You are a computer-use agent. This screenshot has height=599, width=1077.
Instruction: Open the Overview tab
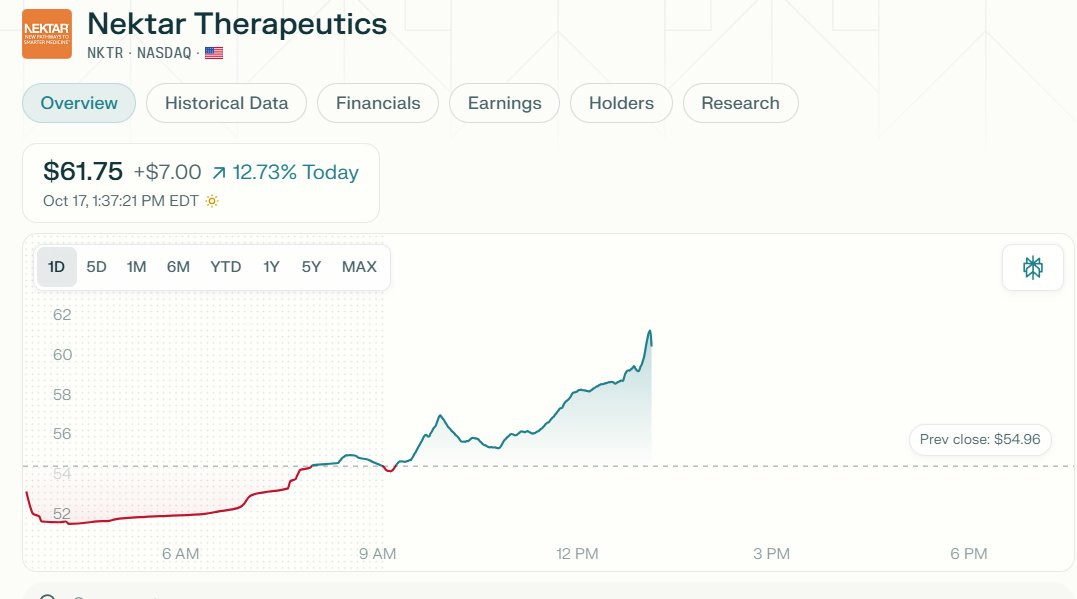tap(79, 103)
